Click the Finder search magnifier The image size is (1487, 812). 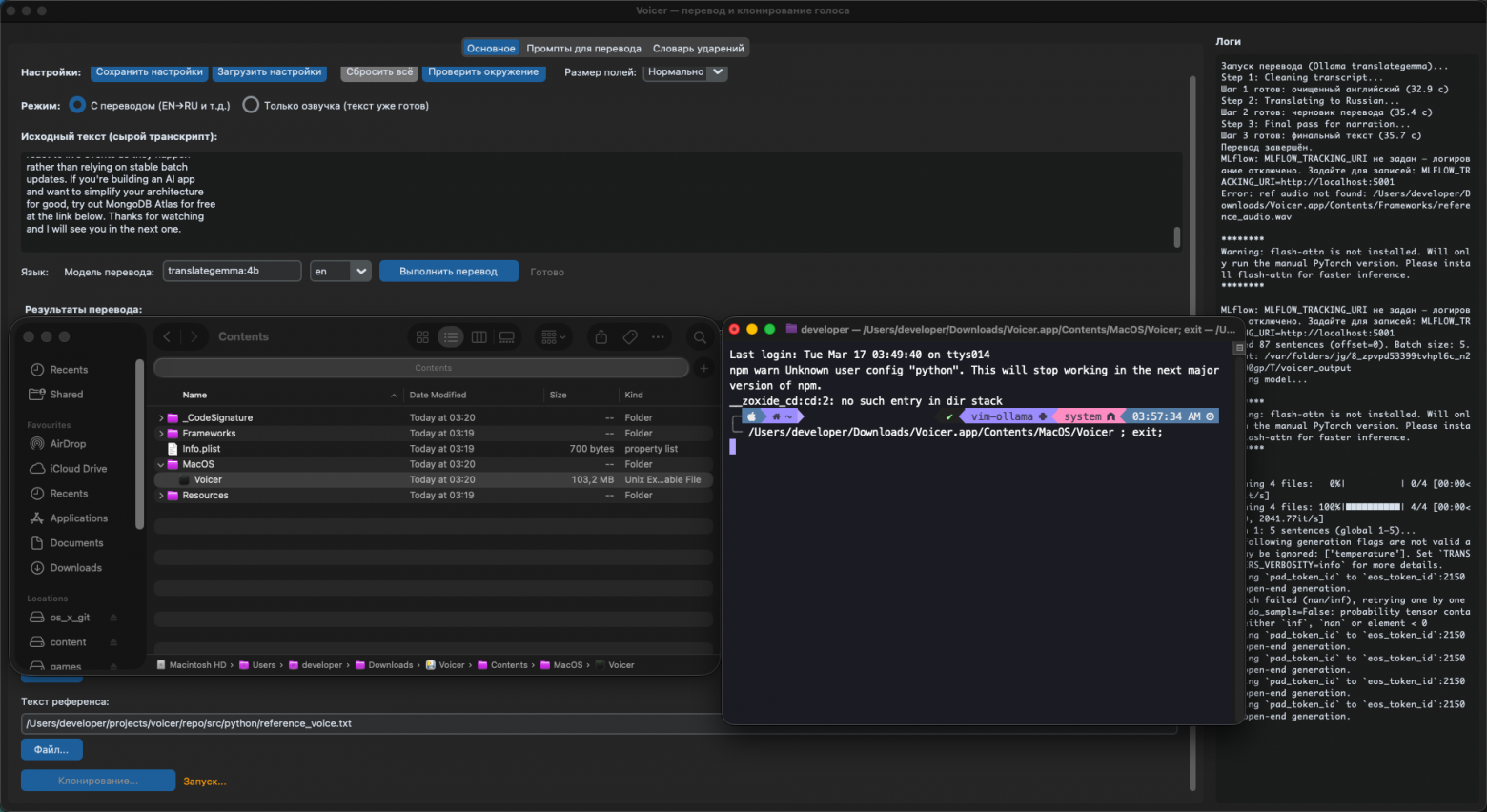[700, 337]
